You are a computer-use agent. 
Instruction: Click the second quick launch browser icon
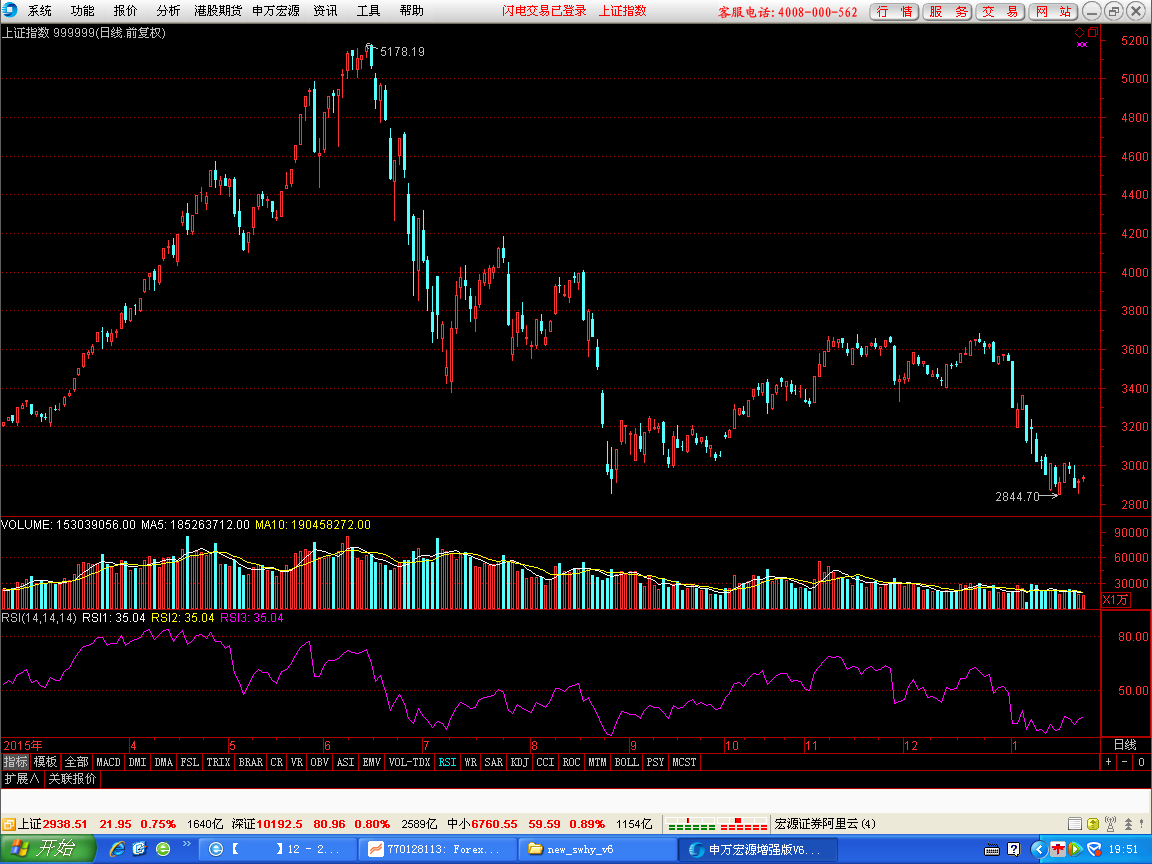pos(140,849)
